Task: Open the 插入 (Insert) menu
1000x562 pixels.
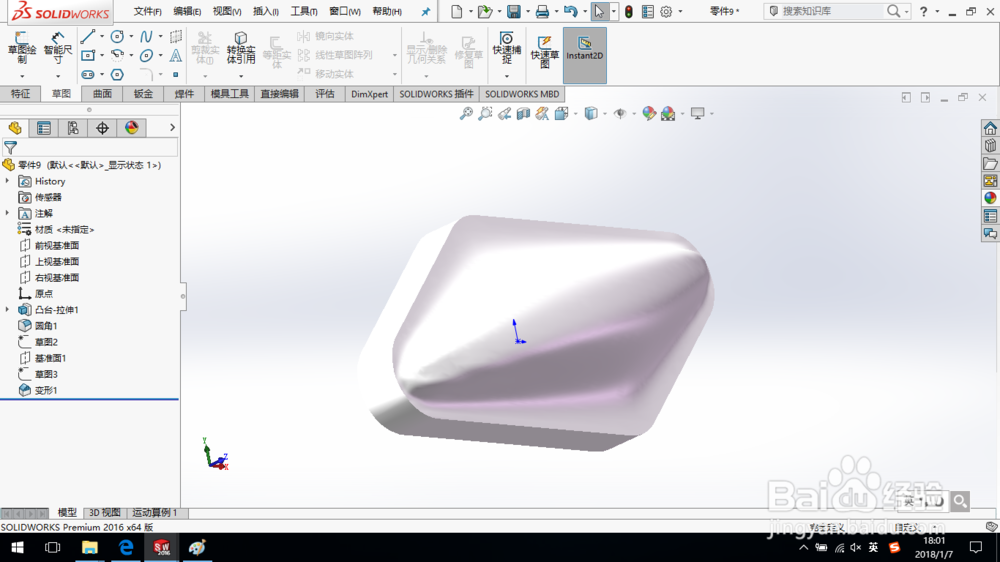Action: point(265,11)
